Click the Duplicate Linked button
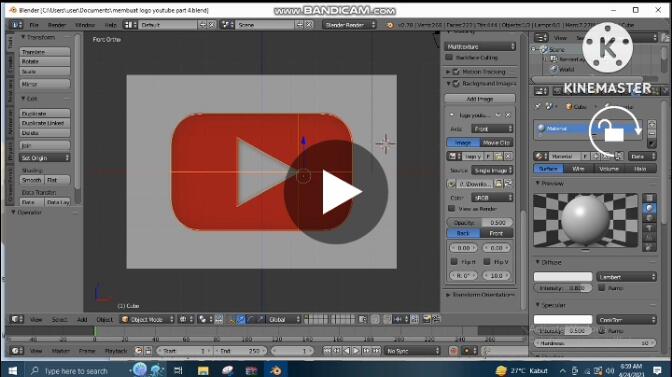The width and height of the screenshot is (672, 377). 45,123
